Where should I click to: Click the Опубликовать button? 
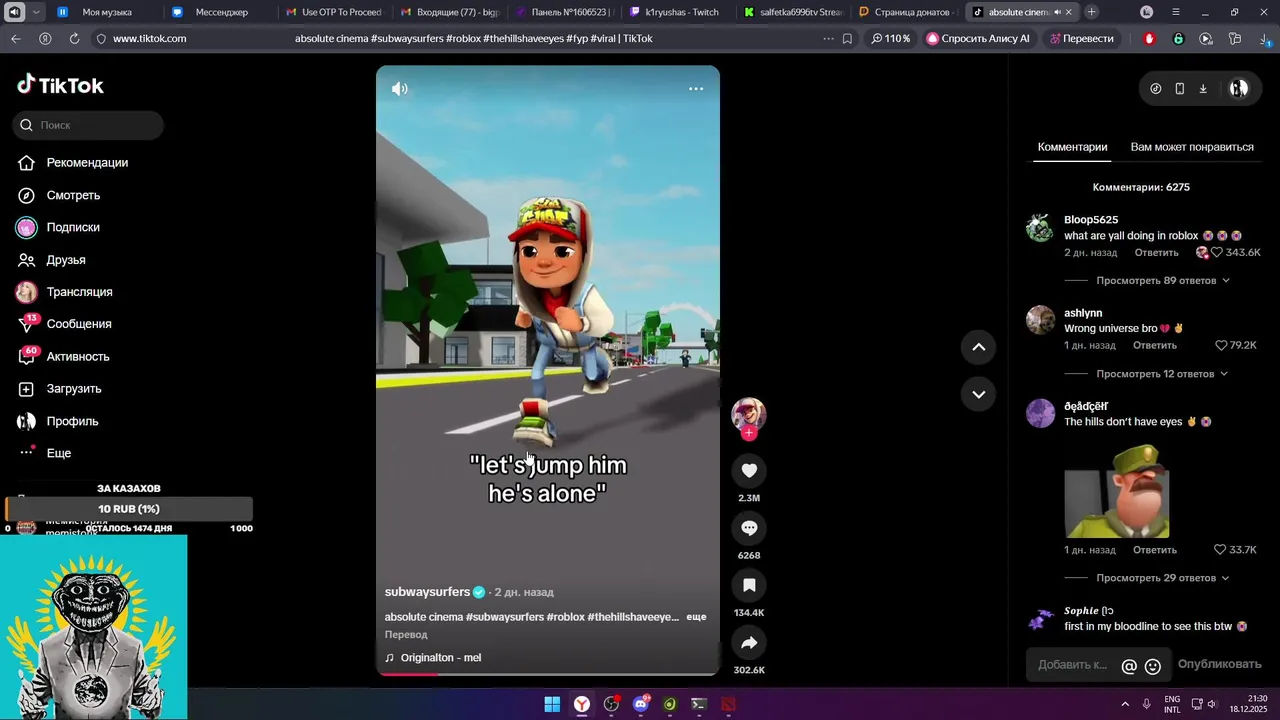click(1219, 664)
